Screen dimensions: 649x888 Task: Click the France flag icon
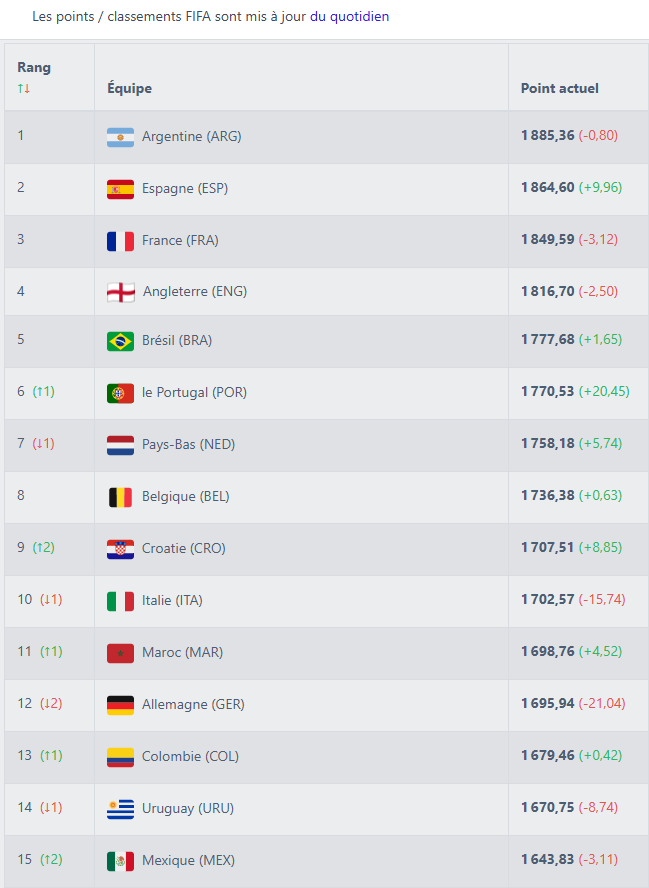pyautogui.click(x=120, y=241)
